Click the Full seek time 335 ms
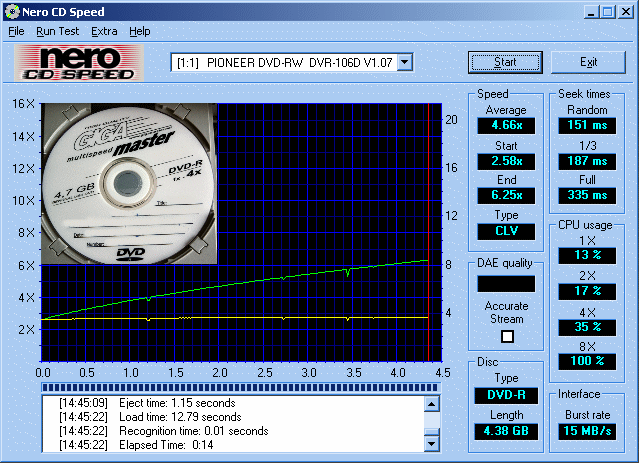This screenshot has width=639, height=463. [587, 195]
